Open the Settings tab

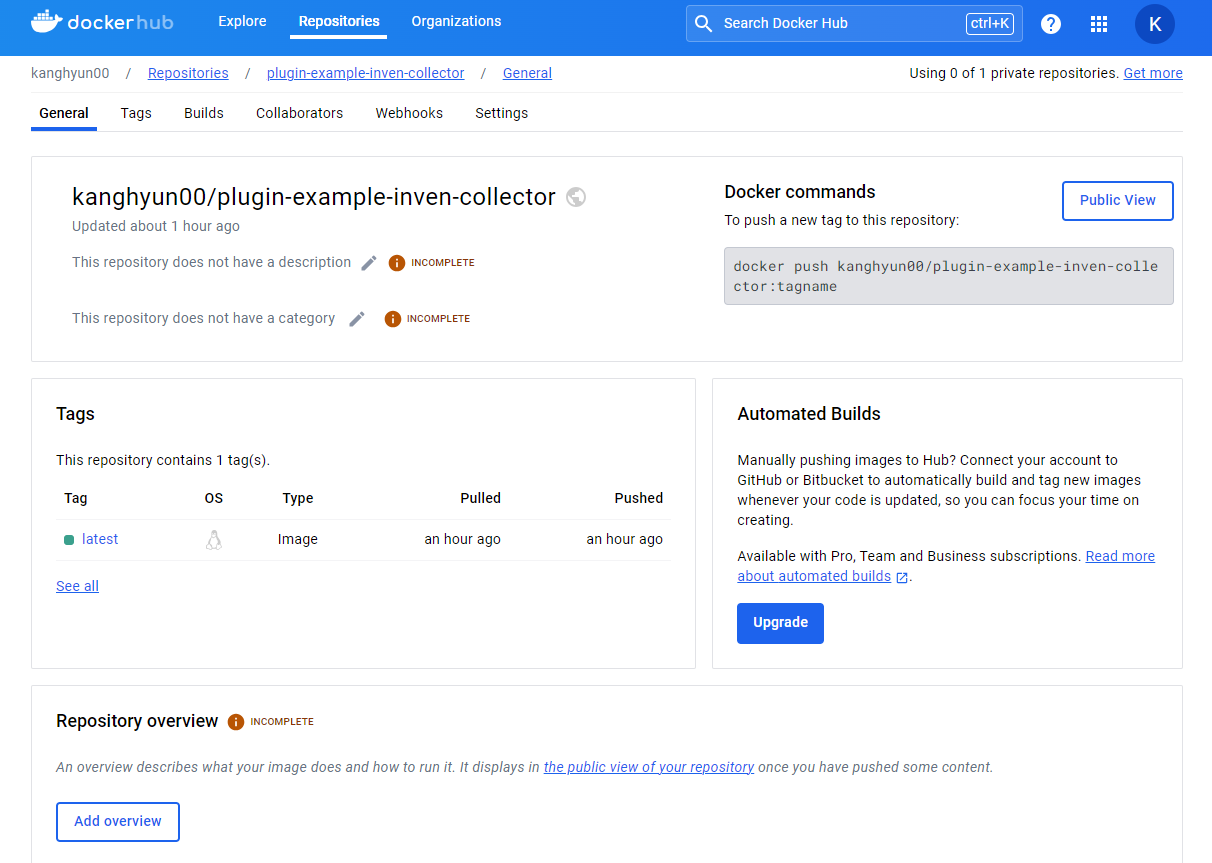coord(502,113)
